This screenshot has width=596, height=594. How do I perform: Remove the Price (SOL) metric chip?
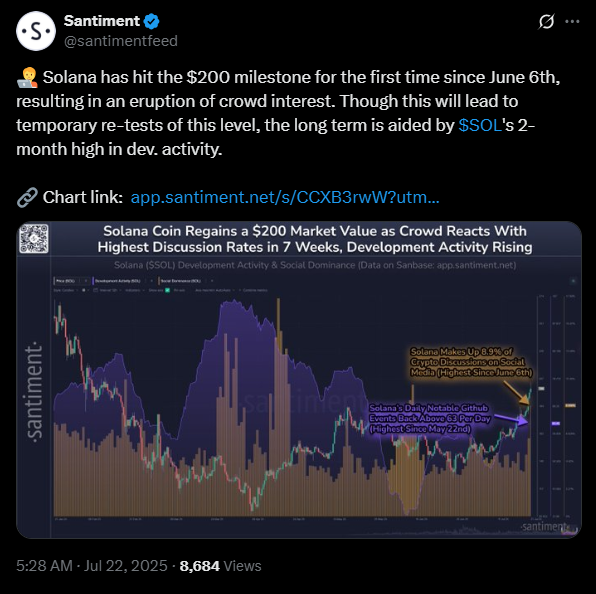point(86,281)
